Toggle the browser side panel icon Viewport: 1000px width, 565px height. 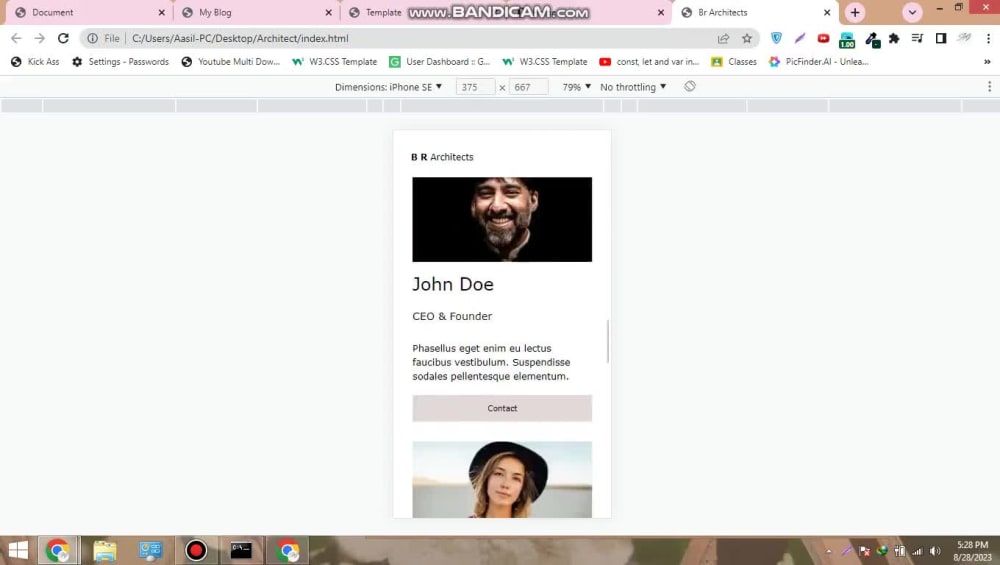point(941,38)
